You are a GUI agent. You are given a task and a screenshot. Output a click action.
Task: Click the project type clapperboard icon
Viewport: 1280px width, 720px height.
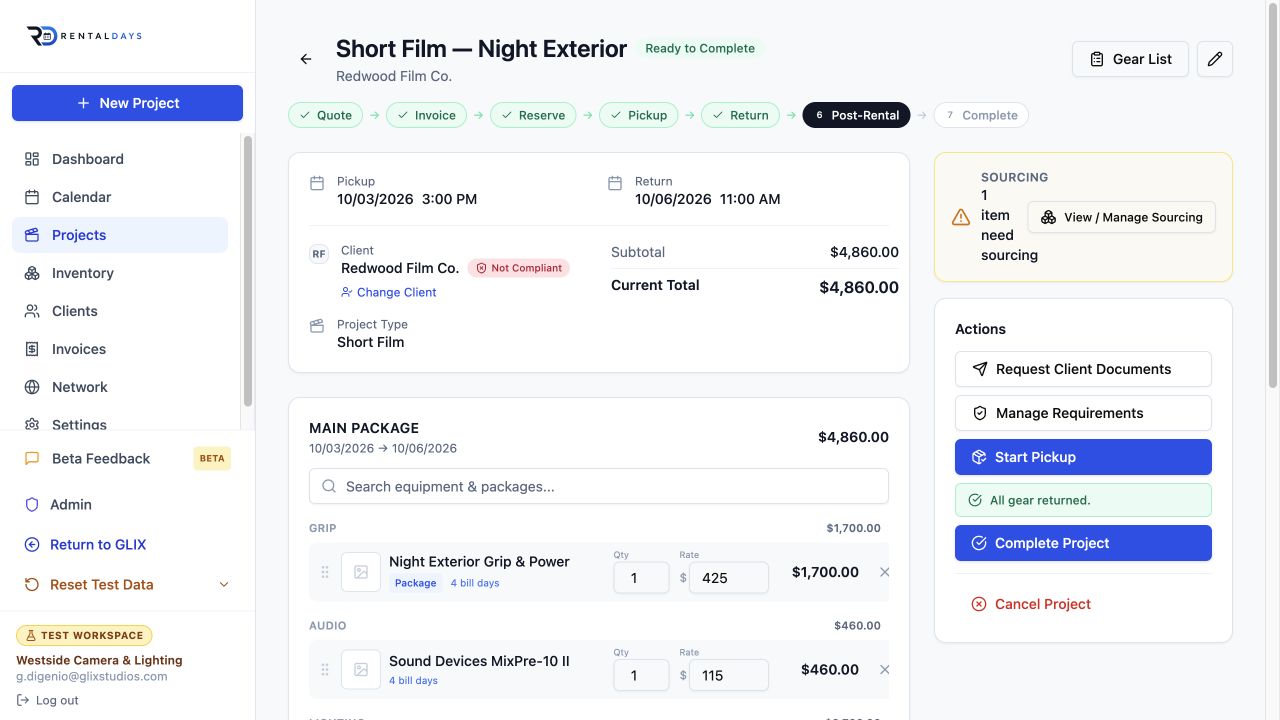pos(317,326)
